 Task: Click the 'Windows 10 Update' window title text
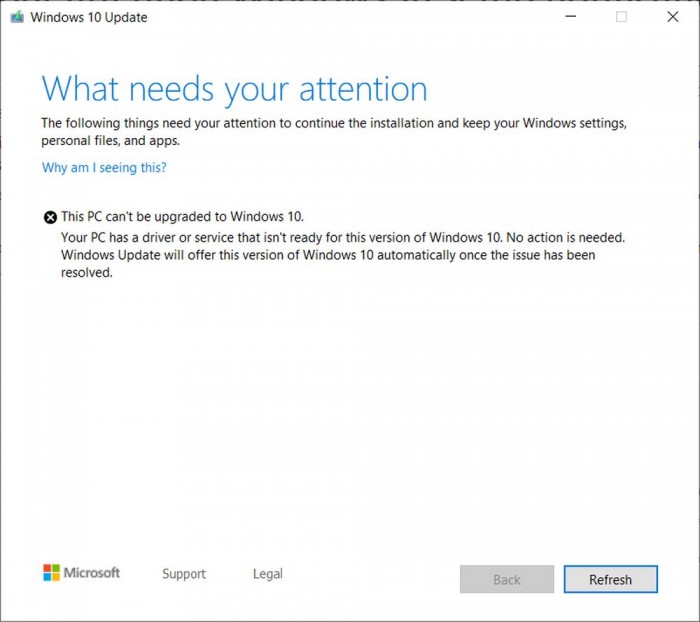pos(89,17)
